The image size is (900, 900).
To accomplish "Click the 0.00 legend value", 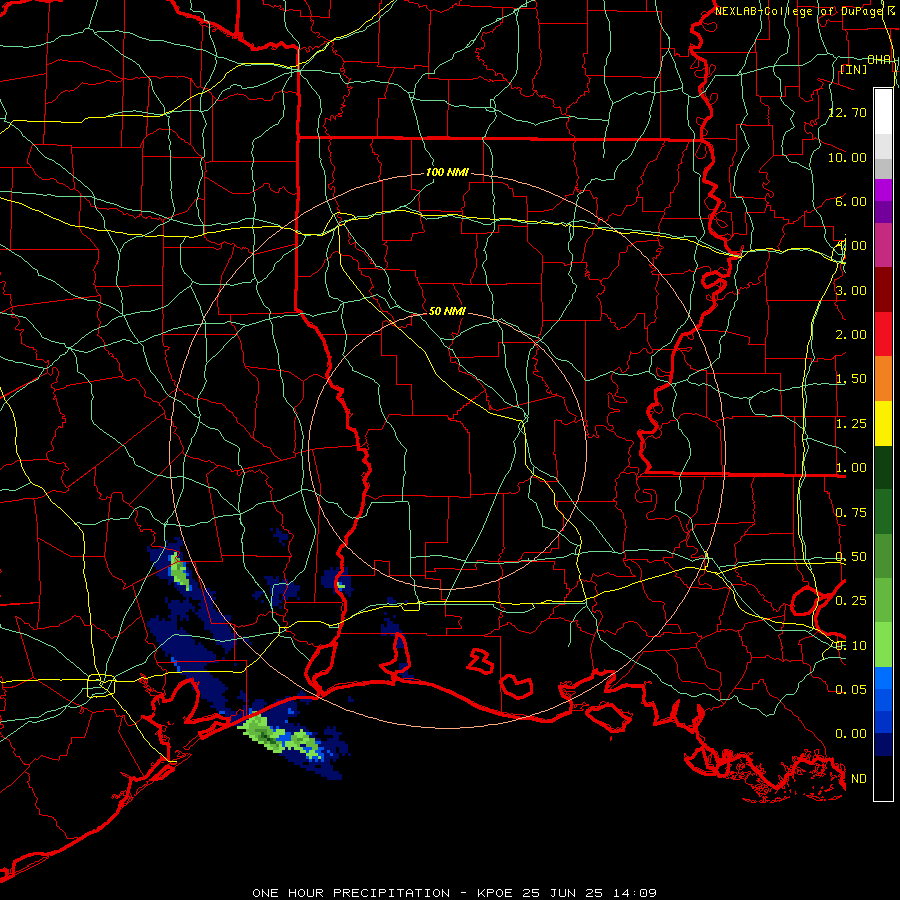I will click(x=851, y=734).
